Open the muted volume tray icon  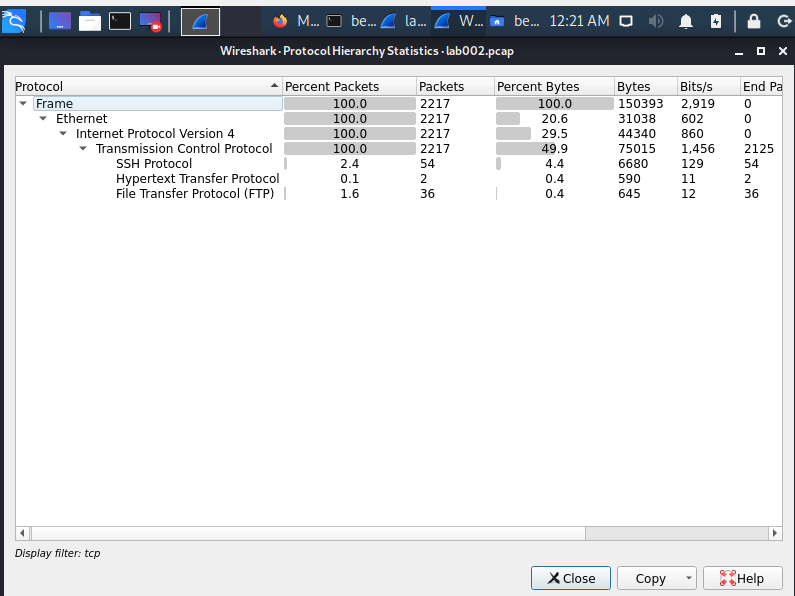click(x=656, y=21)
